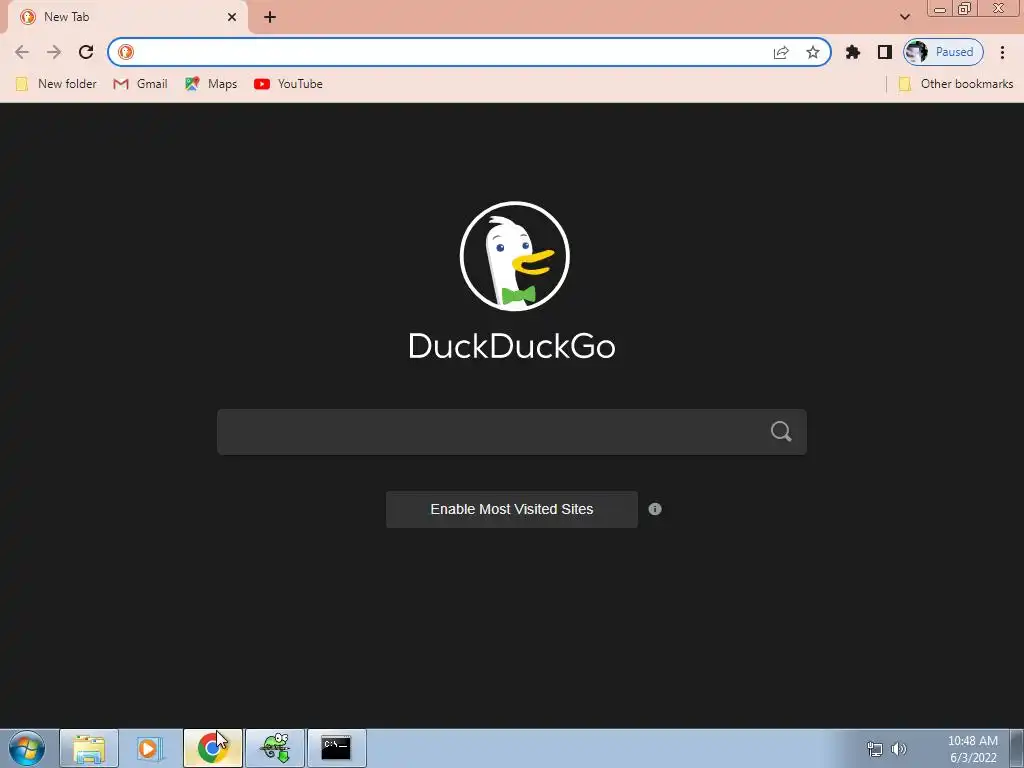Open the Extensions puzzle icon

(x=853, y=52)
